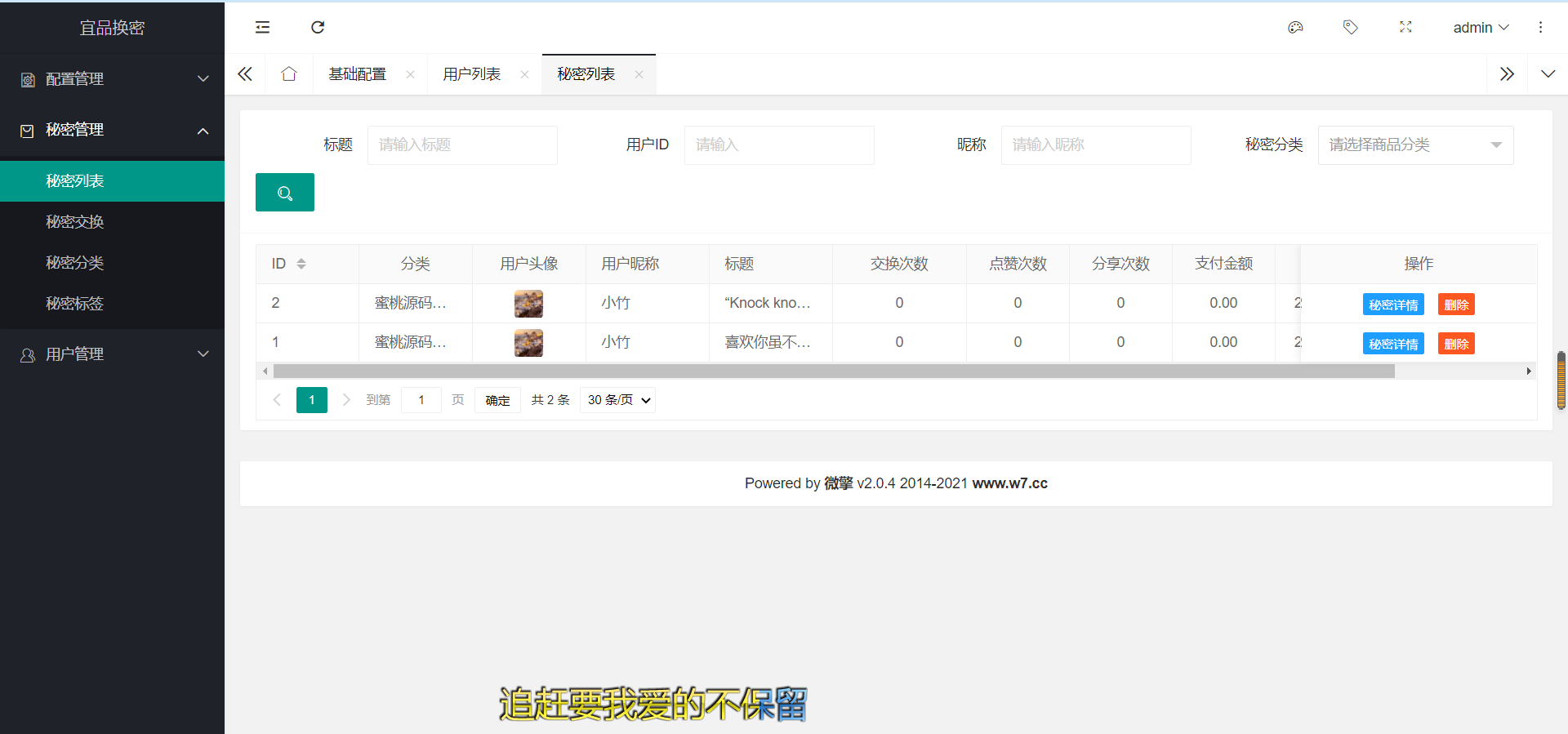Click the table's horizontal scrollbar

[833, 371]
